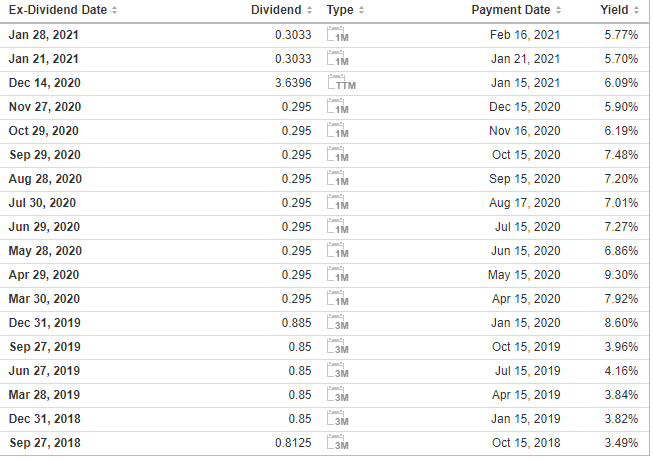Click the 0.885 dividend value

(x=296, y=323)
